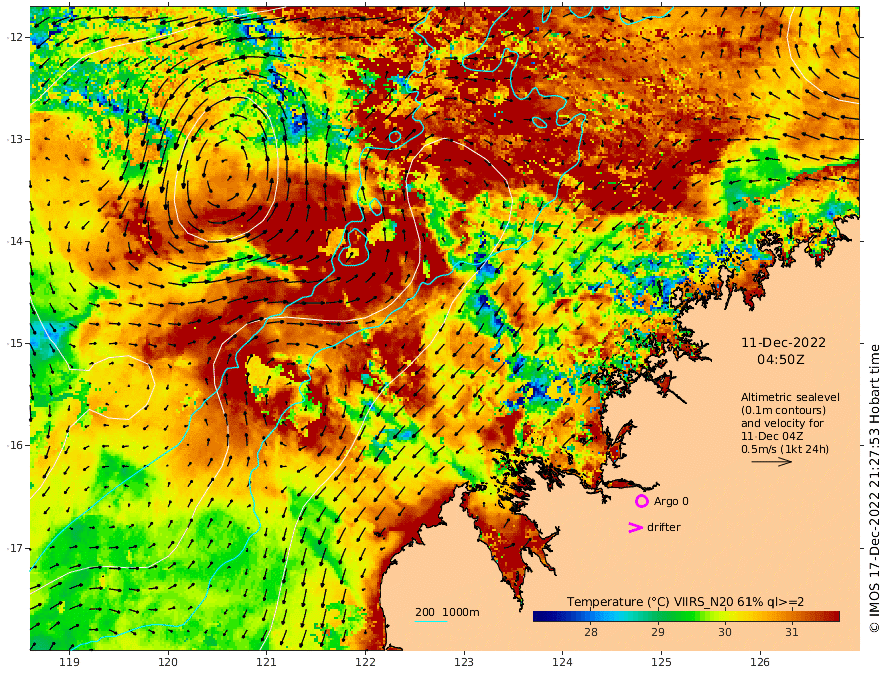The image size is (880, 680).
Task: Click the '200 1000m' depth contour label
Action: 447,612
